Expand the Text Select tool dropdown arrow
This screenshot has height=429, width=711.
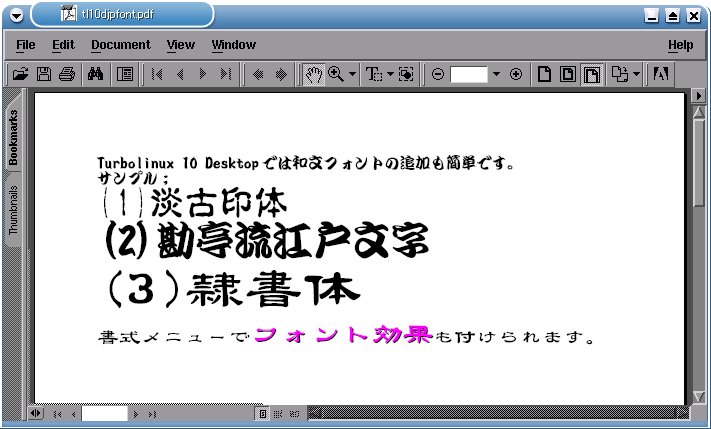point(390,74)
